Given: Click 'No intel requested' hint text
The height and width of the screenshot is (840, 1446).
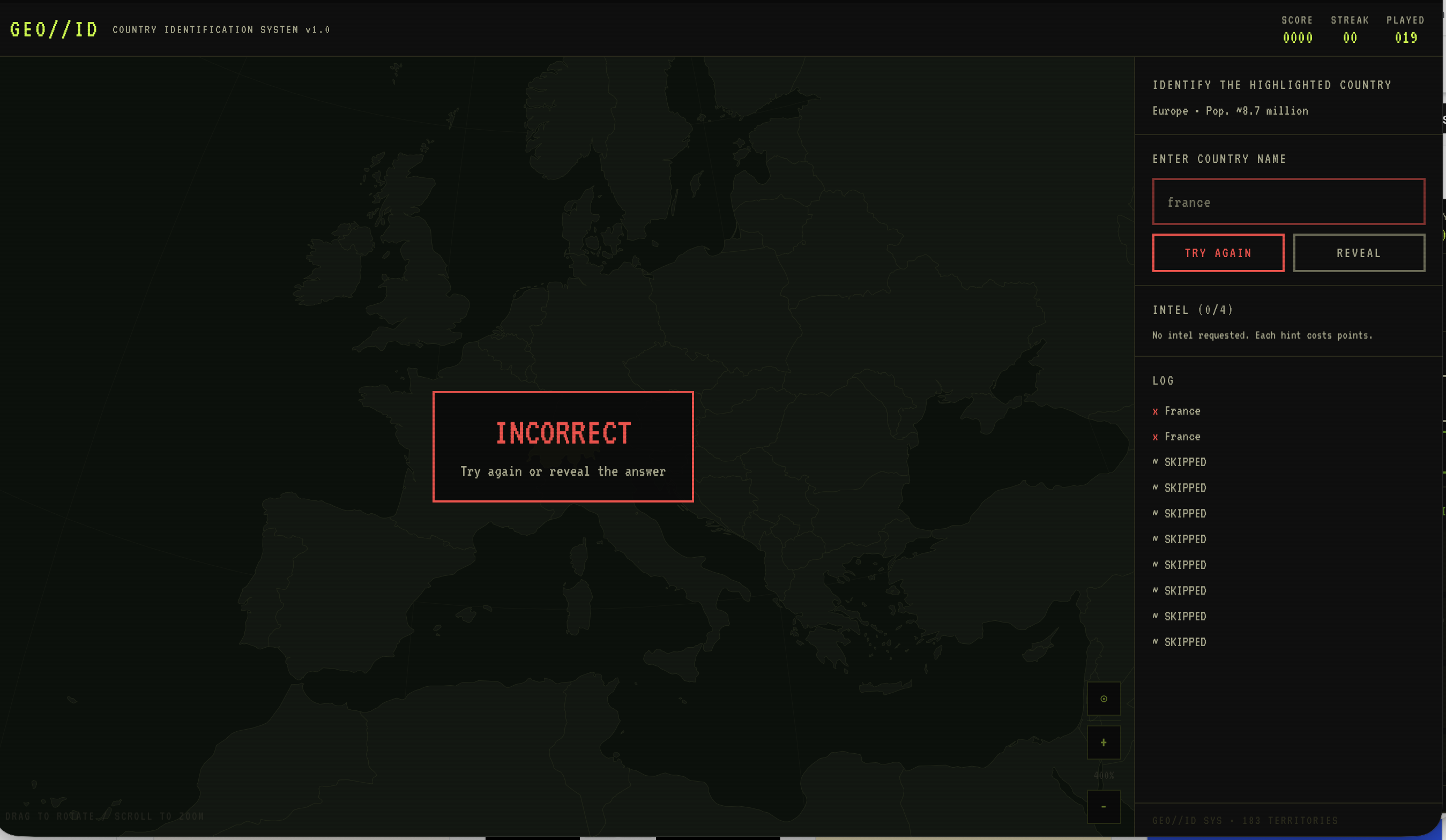Looking at the screenshot, I should [x=1262, y=335].
